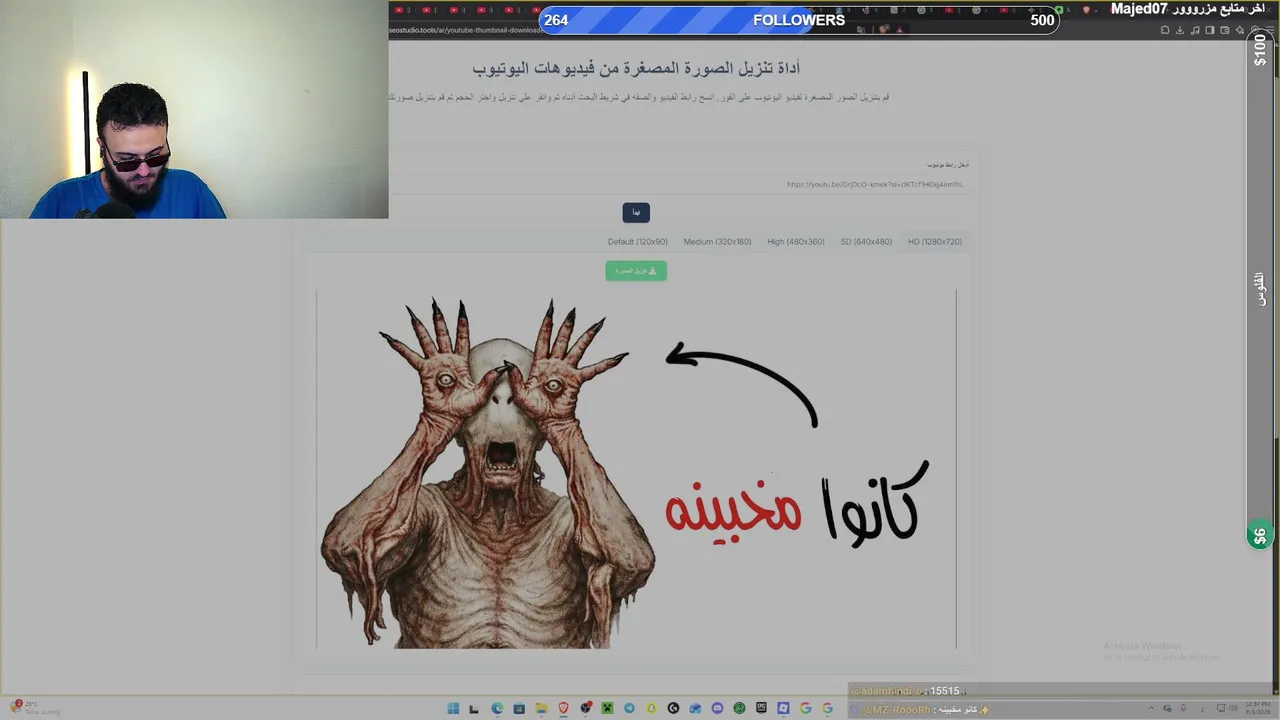
Task: Click the green download image button
Action: (x=636, y=271)
